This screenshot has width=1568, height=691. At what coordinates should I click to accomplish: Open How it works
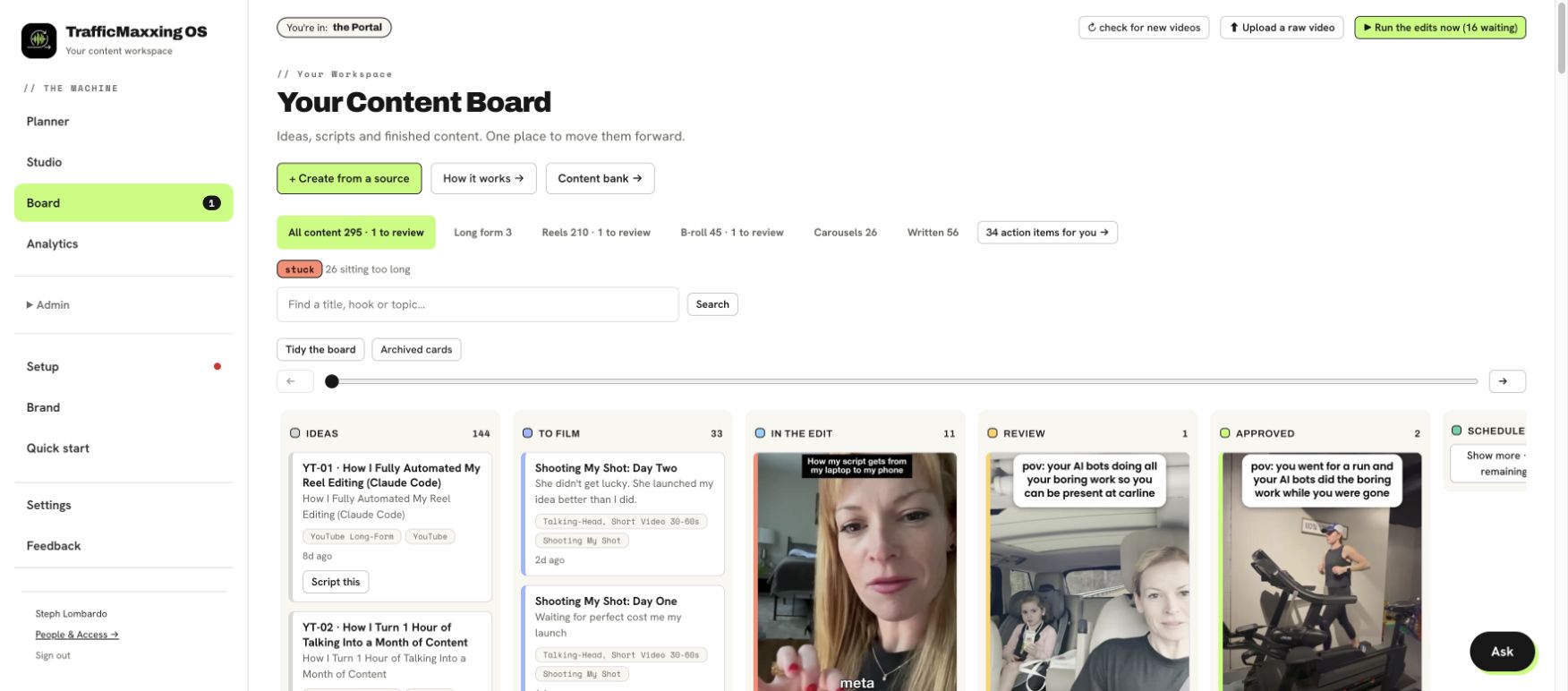click(483, 178)
